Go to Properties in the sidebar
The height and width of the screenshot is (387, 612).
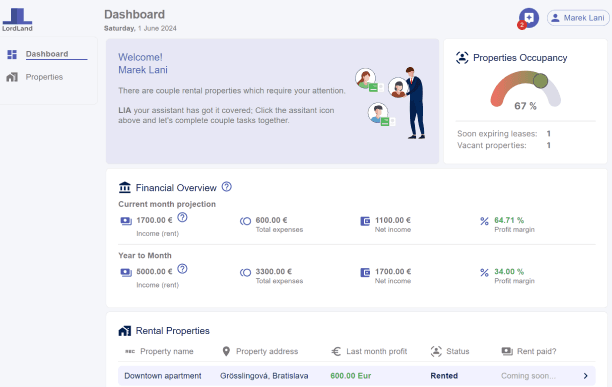click(44, 77)
